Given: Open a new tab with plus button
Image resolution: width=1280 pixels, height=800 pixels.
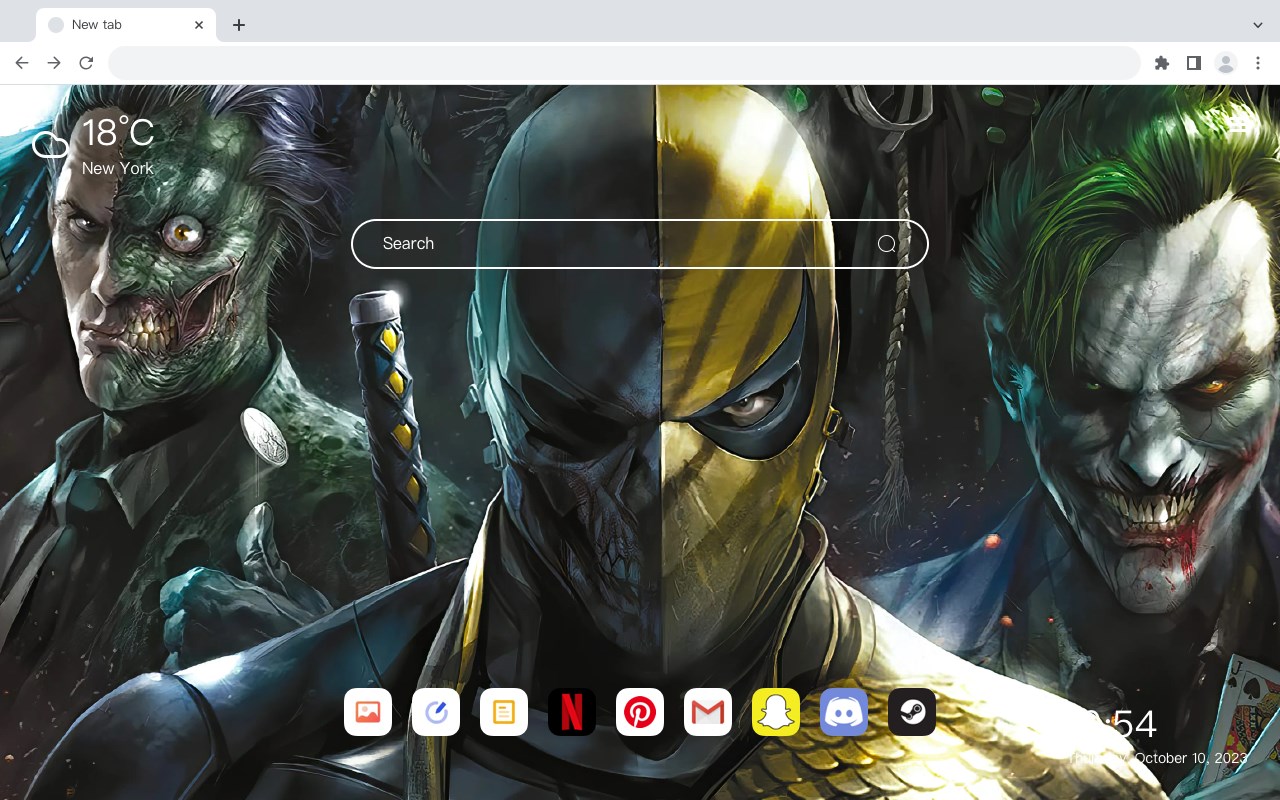Looking at the screenshot, I should tap(238, 25).
